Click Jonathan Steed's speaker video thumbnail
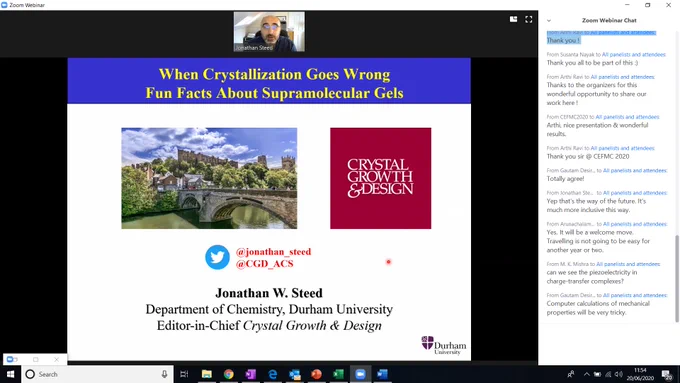680x383 pixels. (269, 32)
